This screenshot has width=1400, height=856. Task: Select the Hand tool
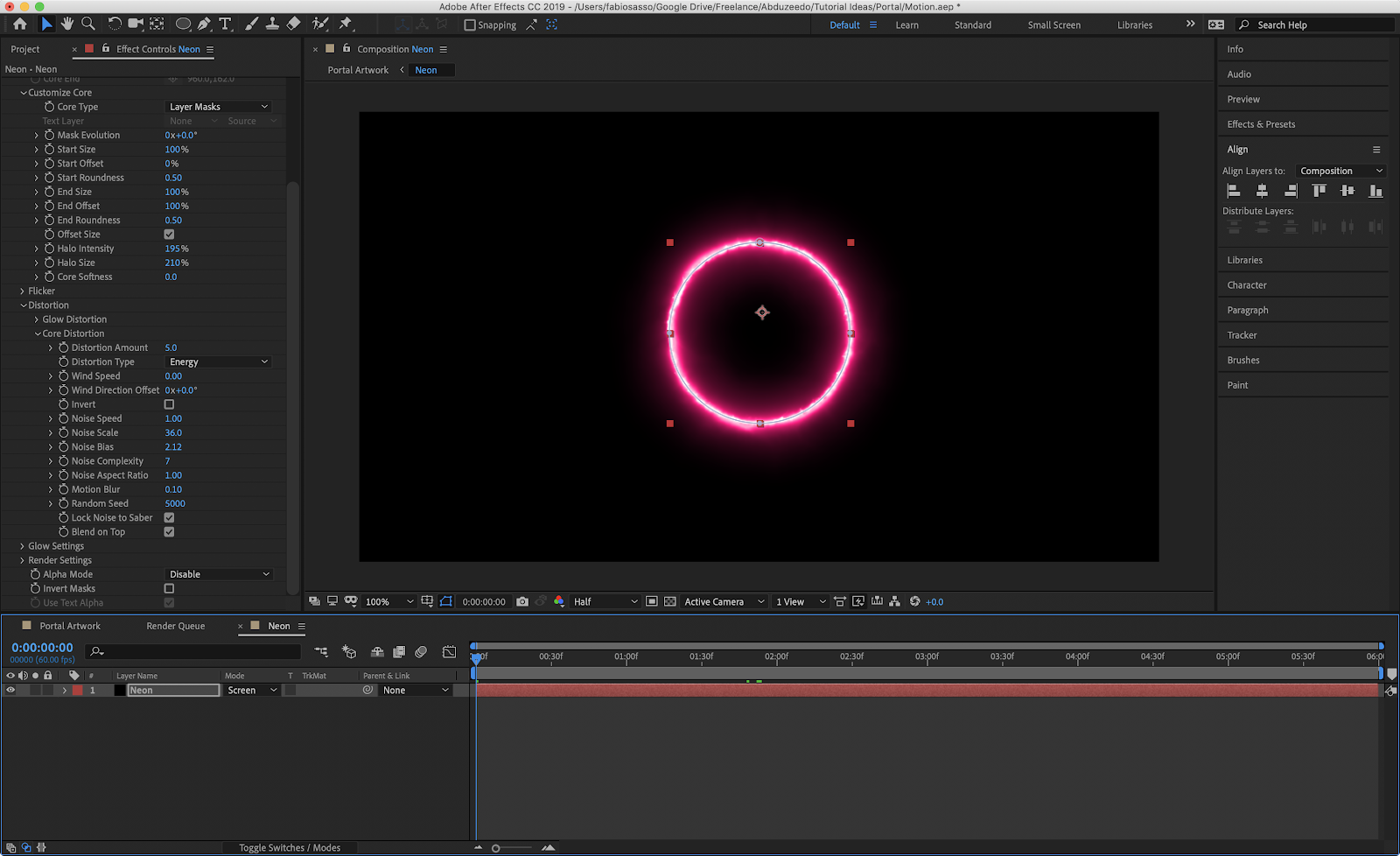coord(67,25)
